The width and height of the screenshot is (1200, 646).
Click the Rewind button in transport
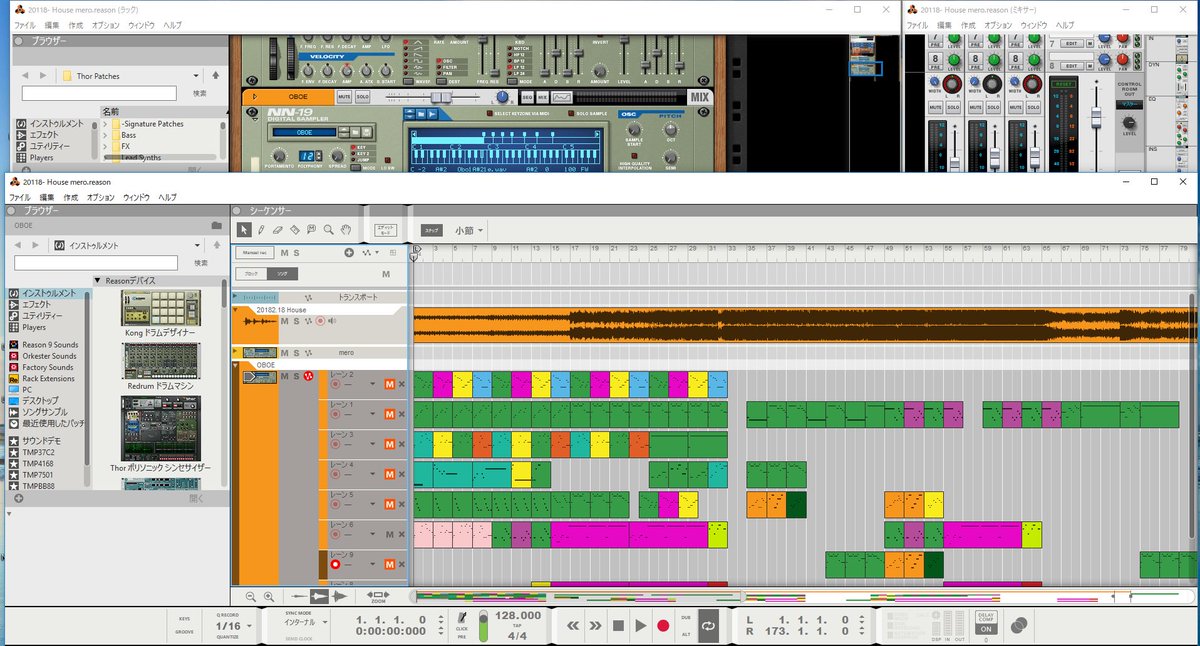574,625
